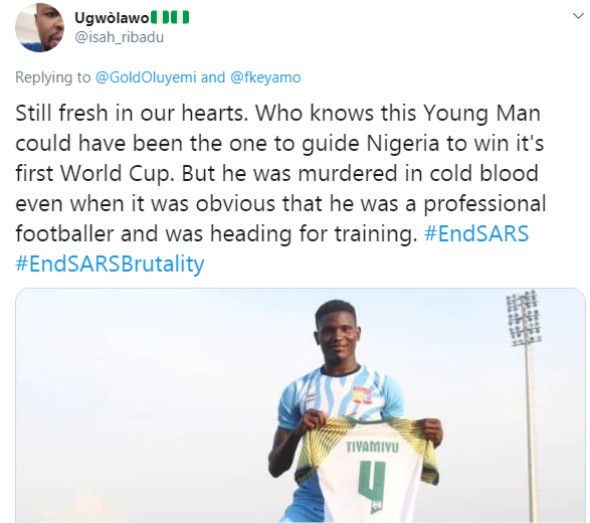Click the number 4 on the held jersey
Viewport: 590px width, 523px height.
[370, 480]
